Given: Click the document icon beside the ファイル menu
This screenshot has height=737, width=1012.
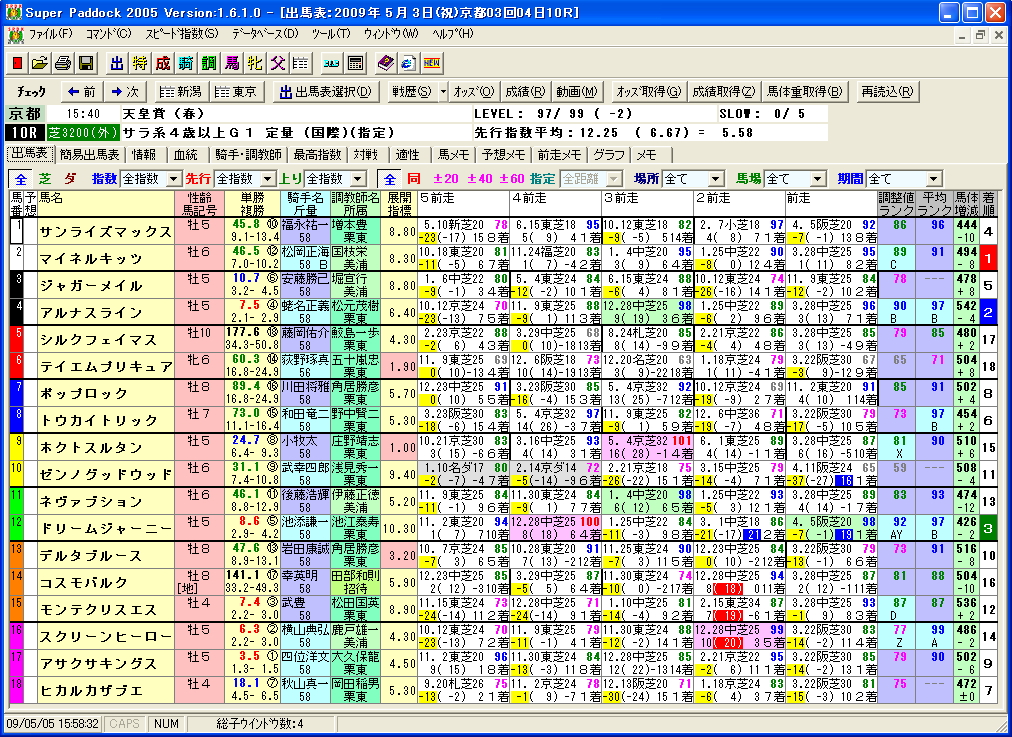Looking at the screenshot, I should pyautogui.click(x=15, y=35).
